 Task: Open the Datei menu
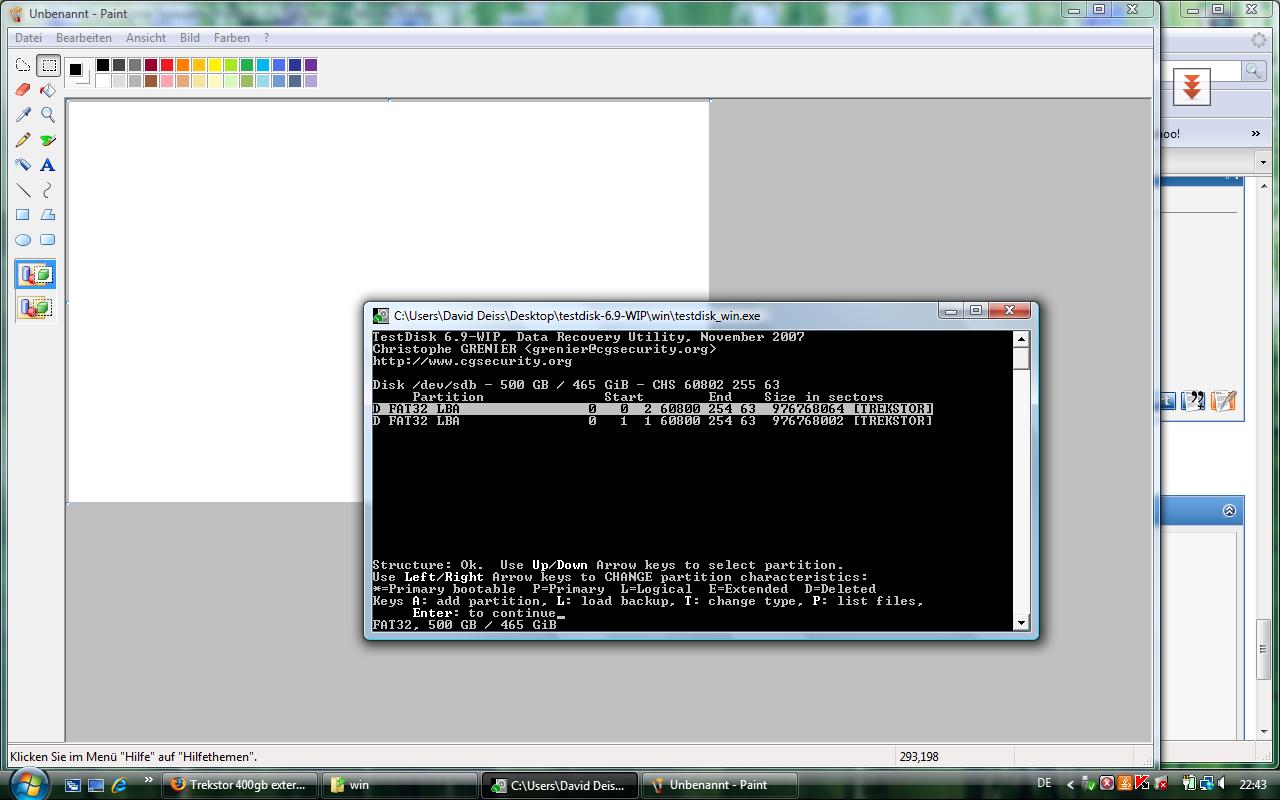coord(28,38)
